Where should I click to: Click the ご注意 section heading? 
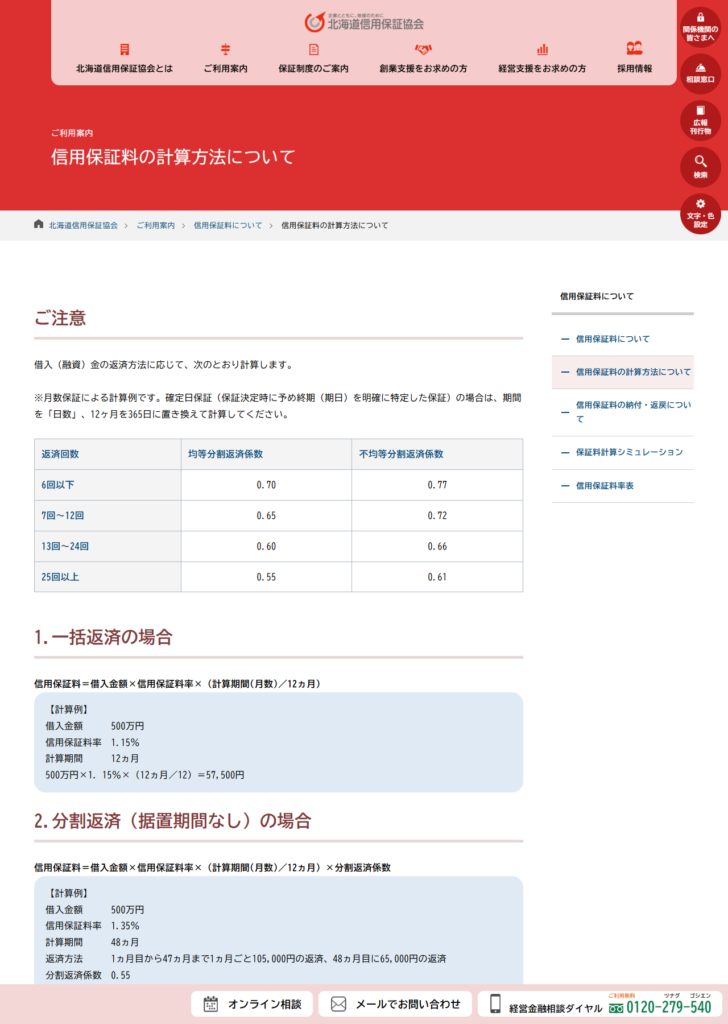pos(60,318)
